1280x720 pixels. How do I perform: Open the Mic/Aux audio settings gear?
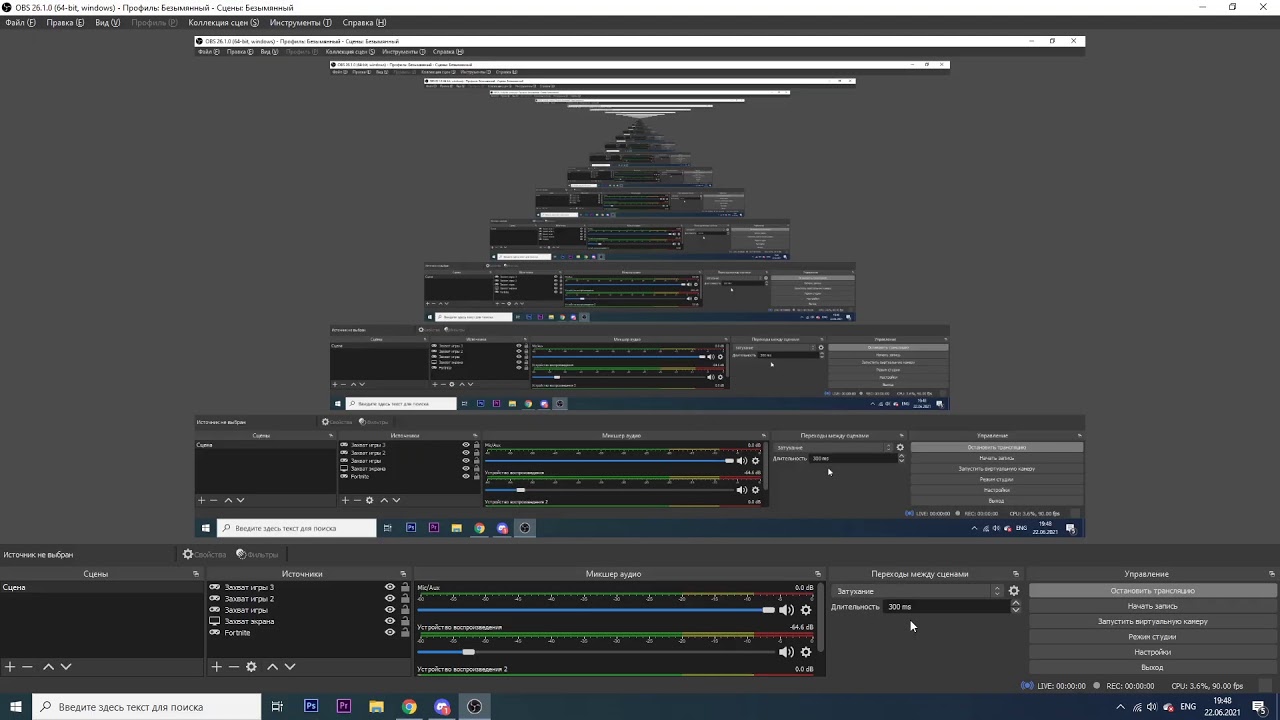coord(806,610)
